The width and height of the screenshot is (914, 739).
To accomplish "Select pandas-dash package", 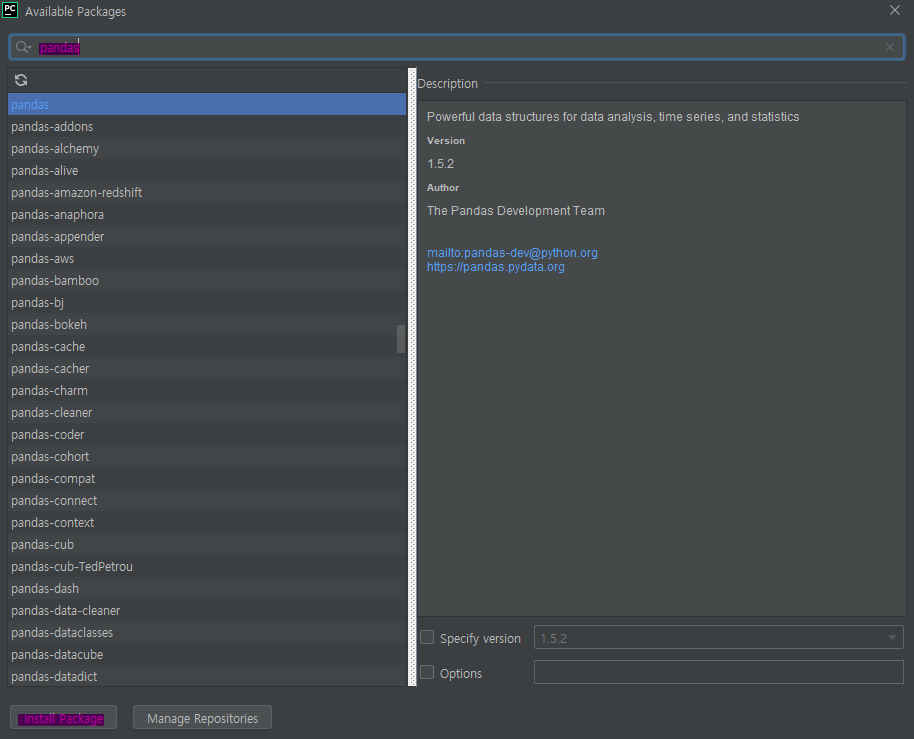I will tap(207, 589).
